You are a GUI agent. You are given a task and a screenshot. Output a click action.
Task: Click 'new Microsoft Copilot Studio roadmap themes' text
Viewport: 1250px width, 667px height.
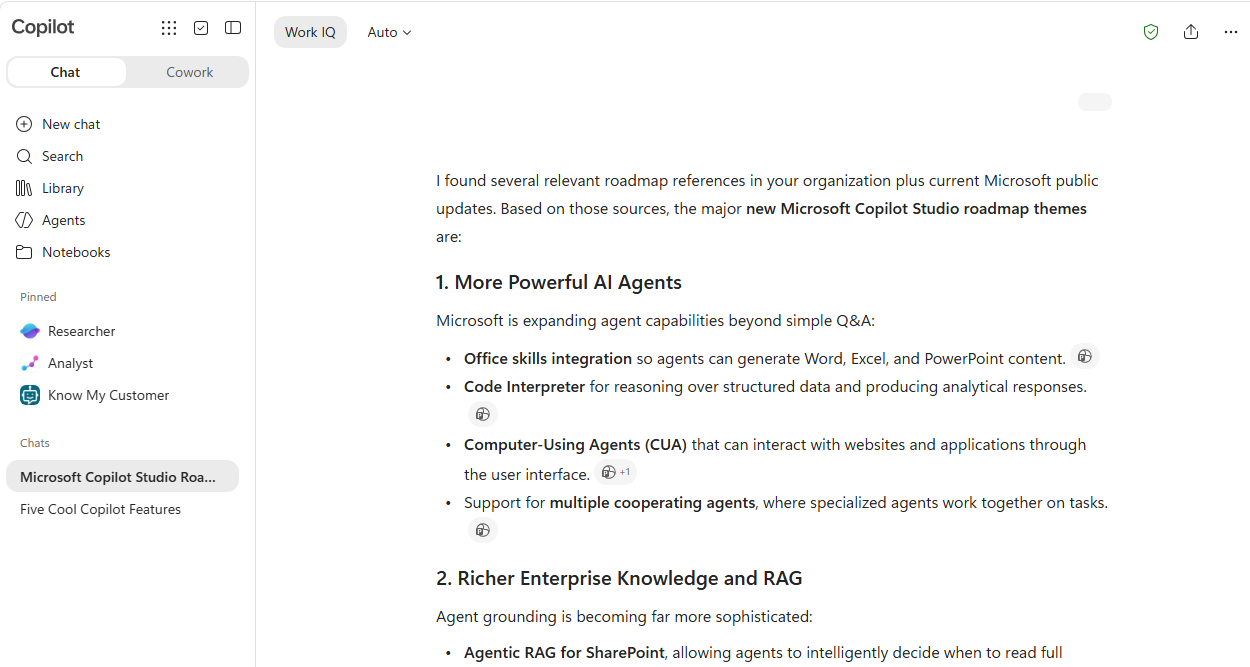pos(916,209)
